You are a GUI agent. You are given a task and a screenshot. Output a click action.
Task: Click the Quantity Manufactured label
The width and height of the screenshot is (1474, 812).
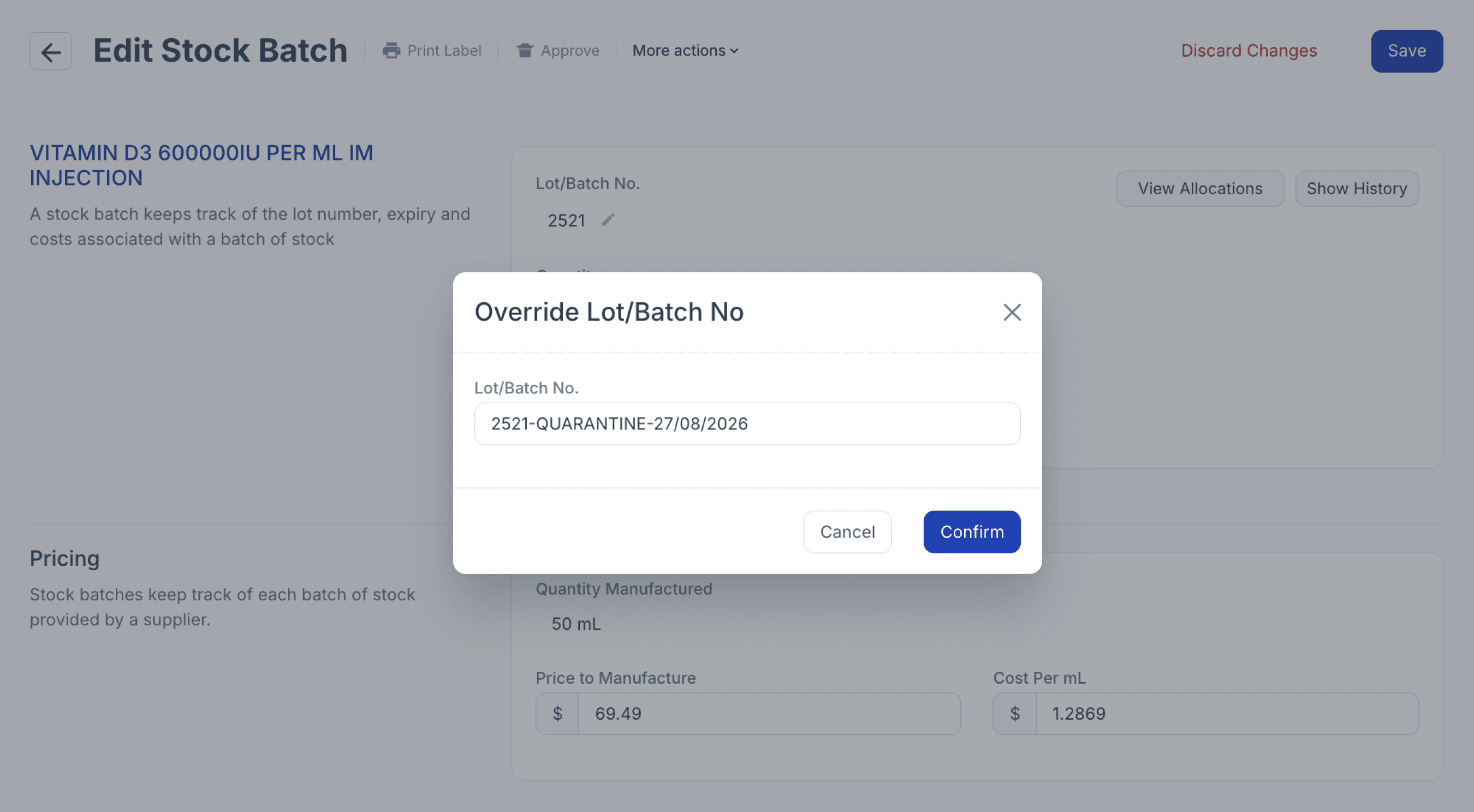[623, 589]
